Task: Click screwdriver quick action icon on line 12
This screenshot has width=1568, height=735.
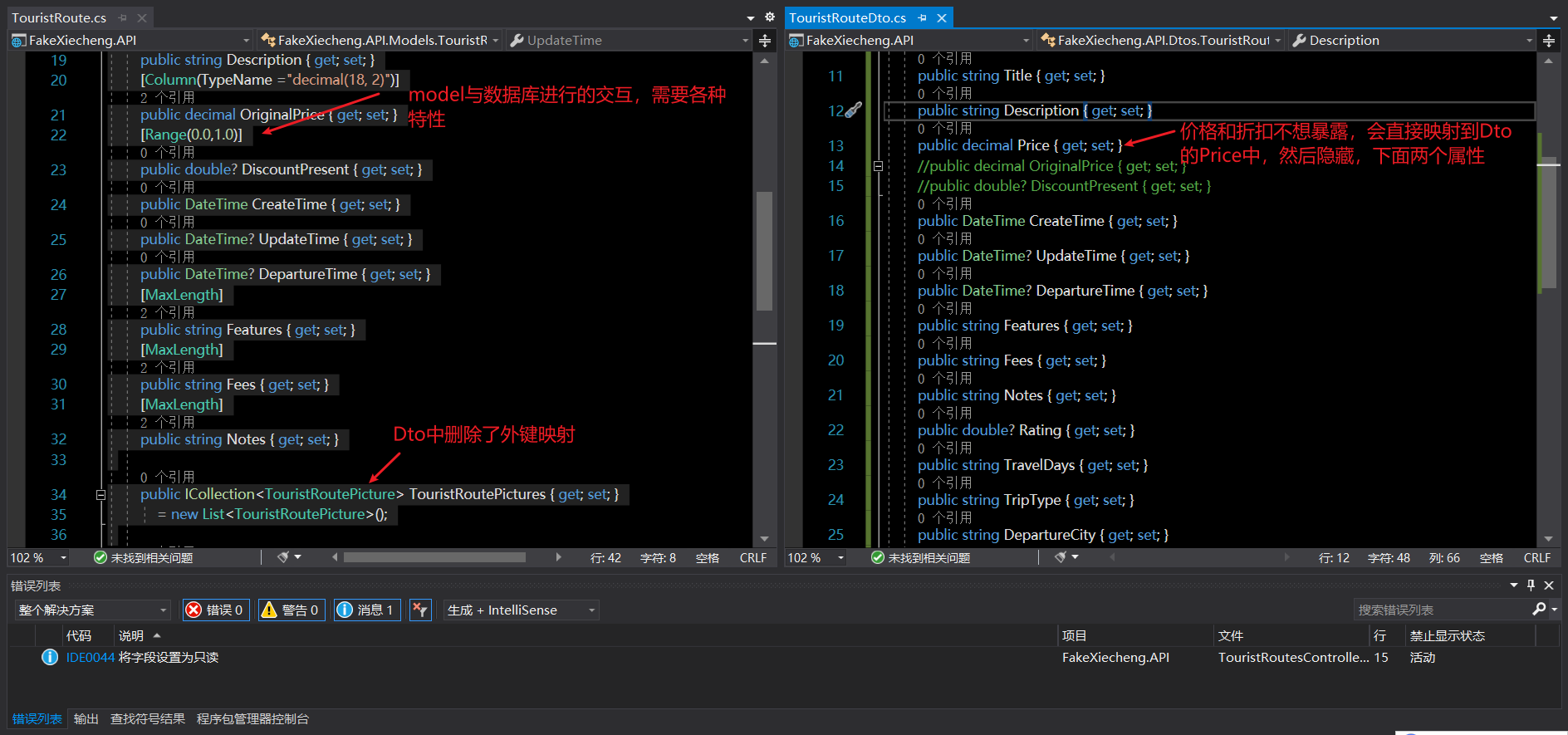Action: tap(854, 110)
